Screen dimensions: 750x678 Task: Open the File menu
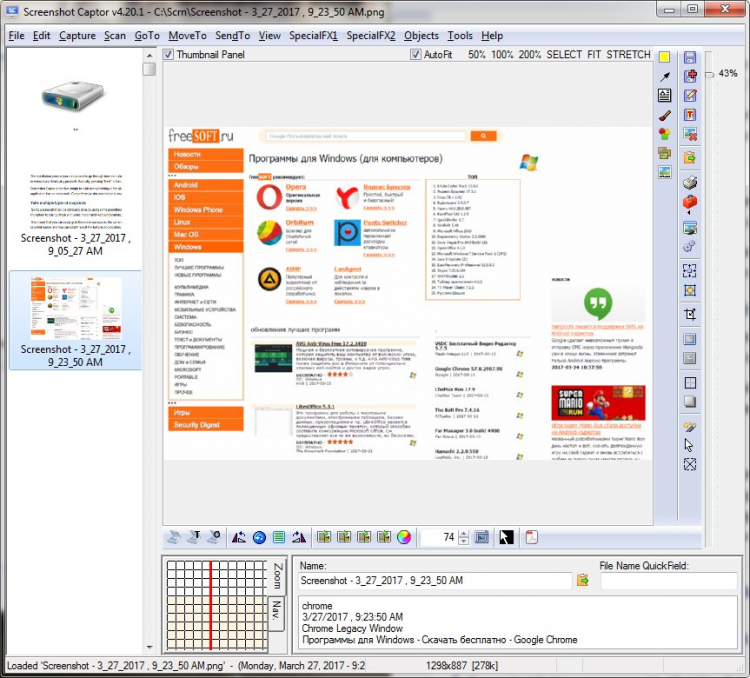point(16,35)
